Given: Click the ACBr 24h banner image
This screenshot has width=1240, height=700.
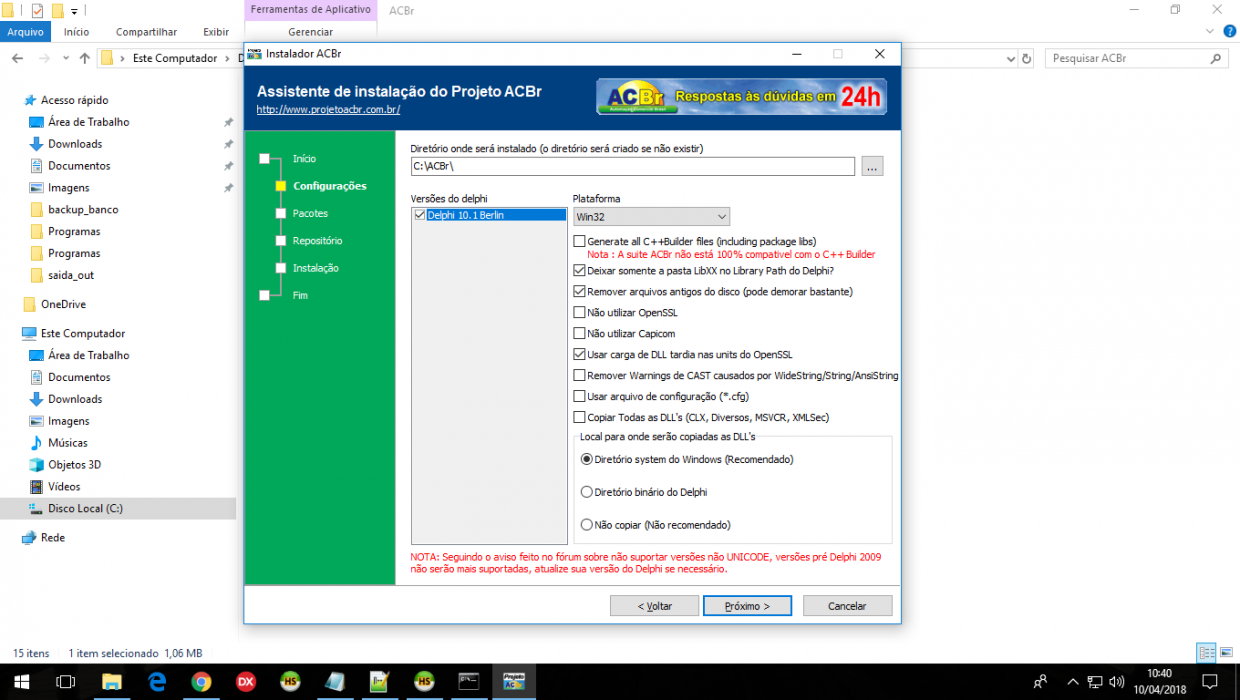Looking at the screenshot, I should pos(741,97).
